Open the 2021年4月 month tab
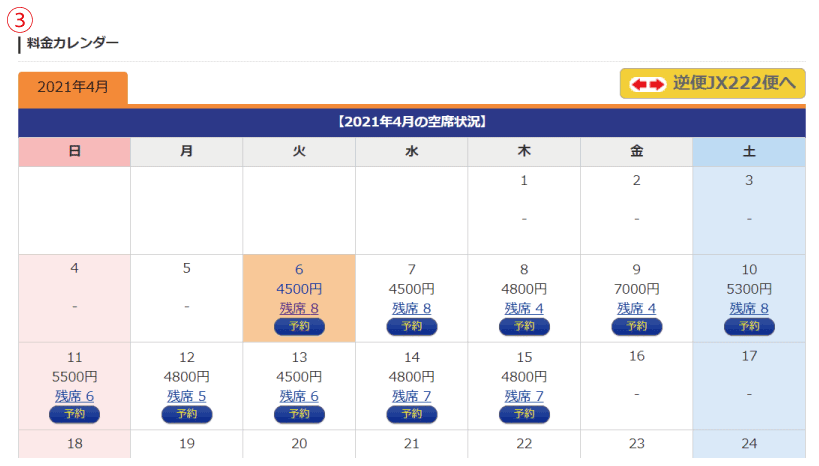Image resolution: width=819 pixels, height=466 pixels. (x=73, y=87)
